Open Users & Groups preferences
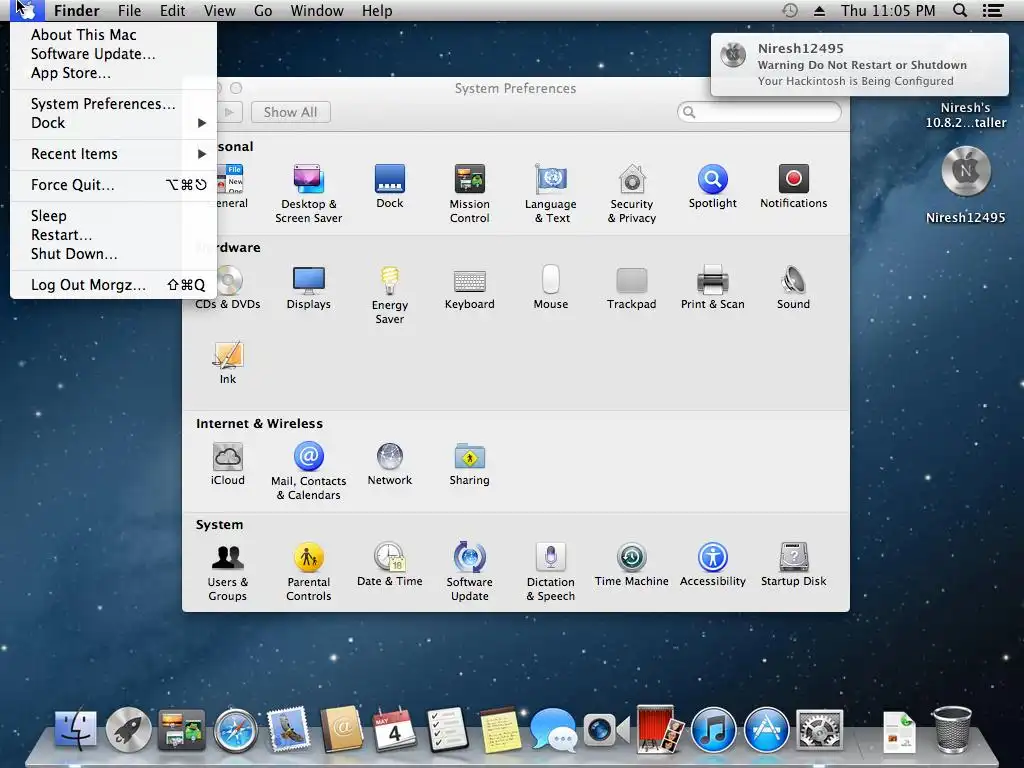The height and width of the screenshot is (768, 1024). 227,571
